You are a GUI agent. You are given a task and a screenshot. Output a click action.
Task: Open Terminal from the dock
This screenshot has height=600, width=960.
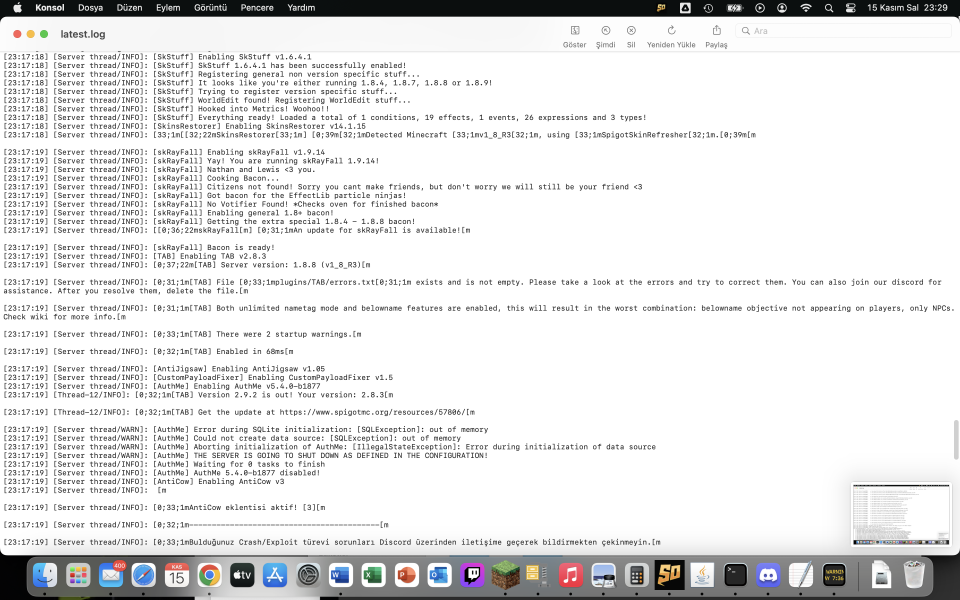coord(735,575)
